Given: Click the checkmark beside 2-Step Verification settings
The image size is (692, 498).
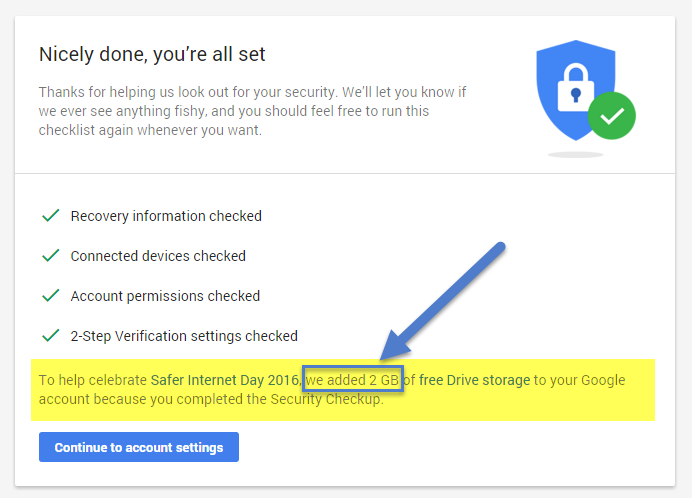Looking at the screenshot, I should tap(51, 336).
